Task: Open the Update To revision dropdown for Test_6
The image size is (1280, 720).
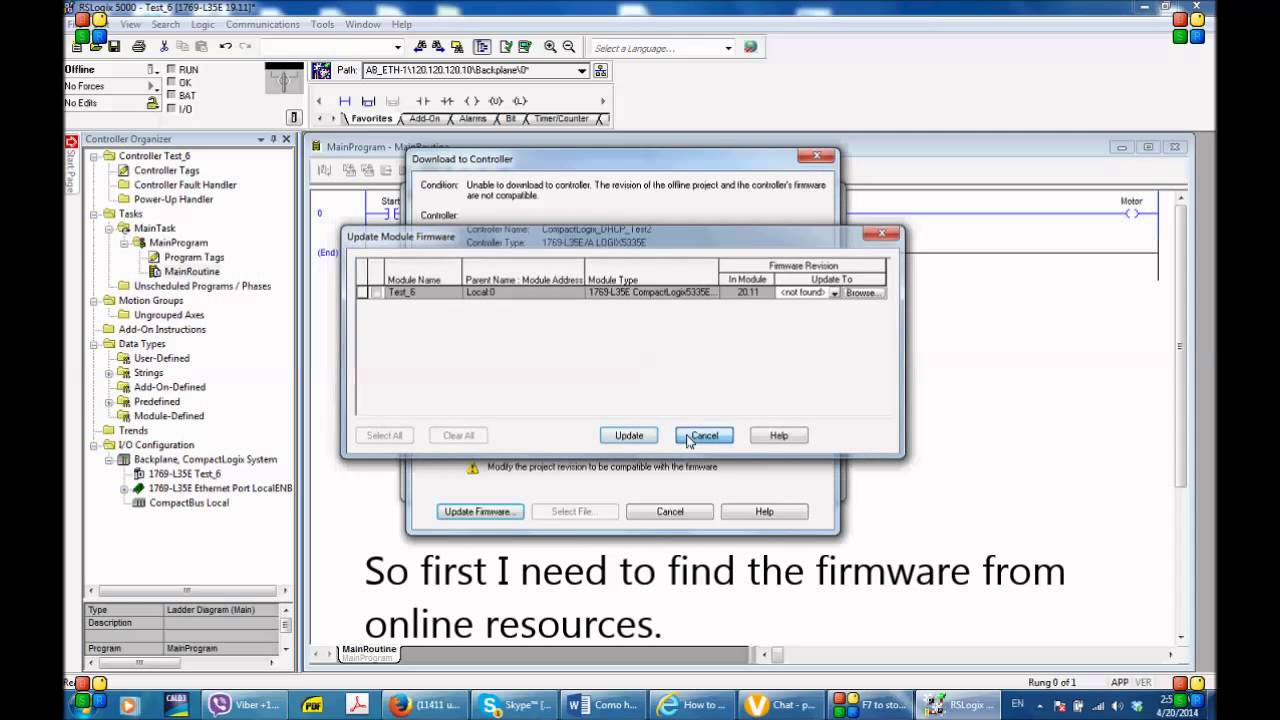Action: [x=834, y=293]
